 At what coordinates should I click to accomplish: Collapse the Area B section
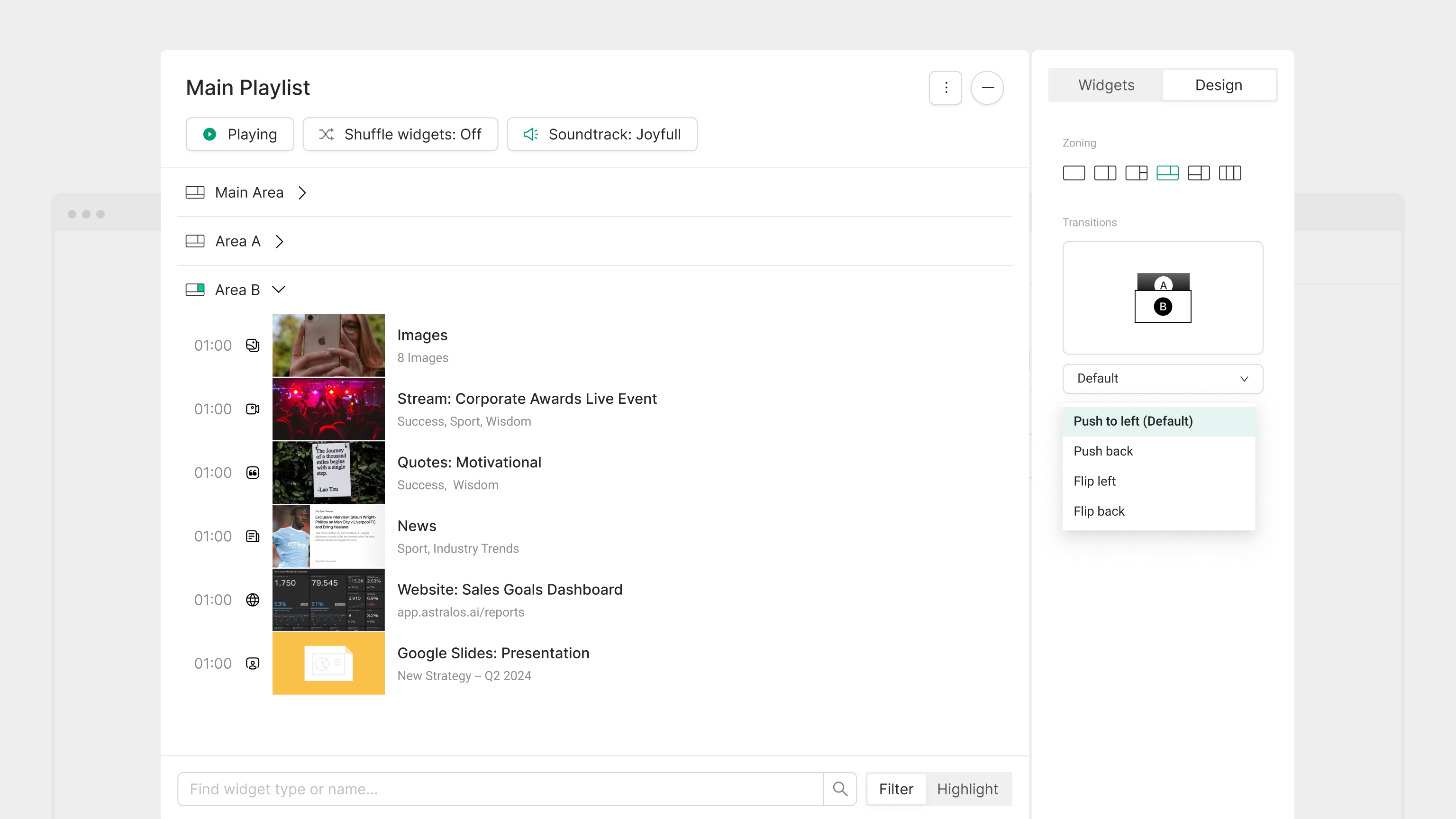click(x=279, y=290)
